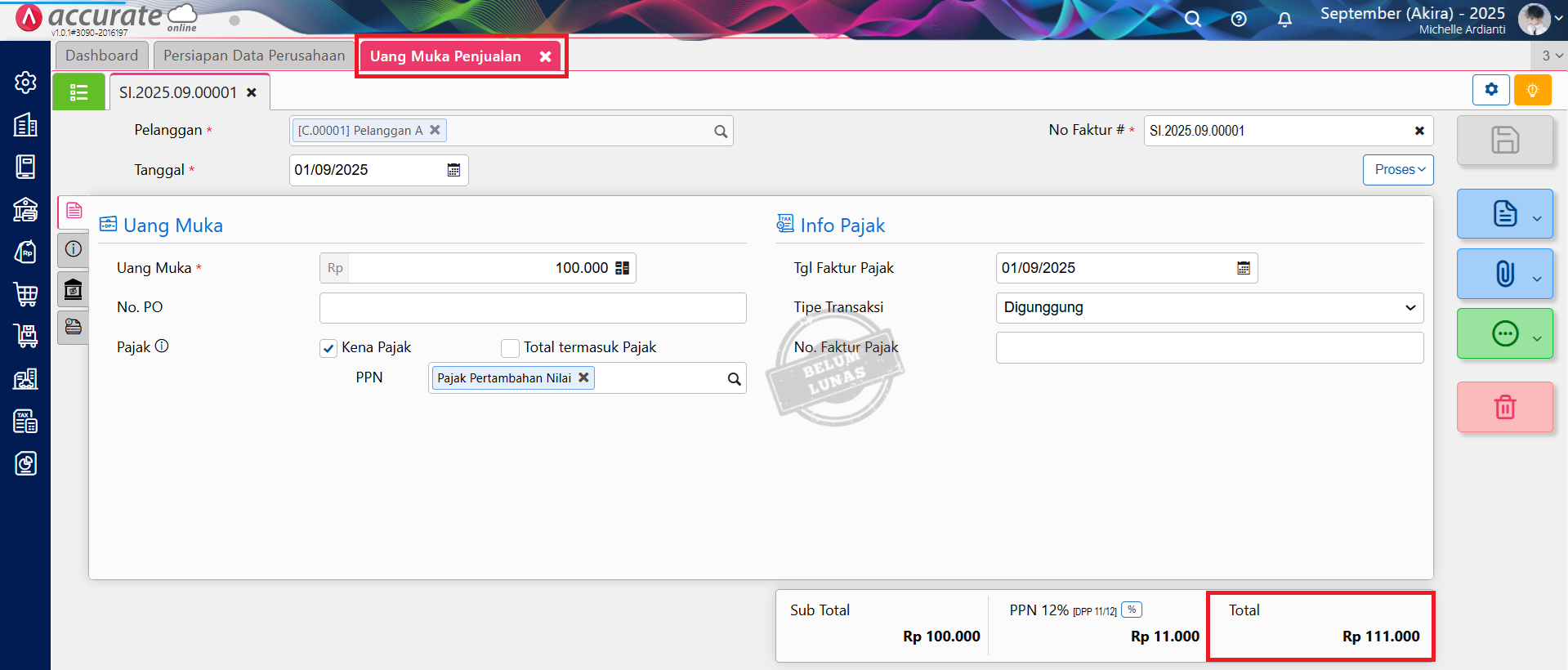The width and height of the screenshot is (1568, 670).
Task: Open the calculator icon in Uang Muka field
Action: pos(623,268)
